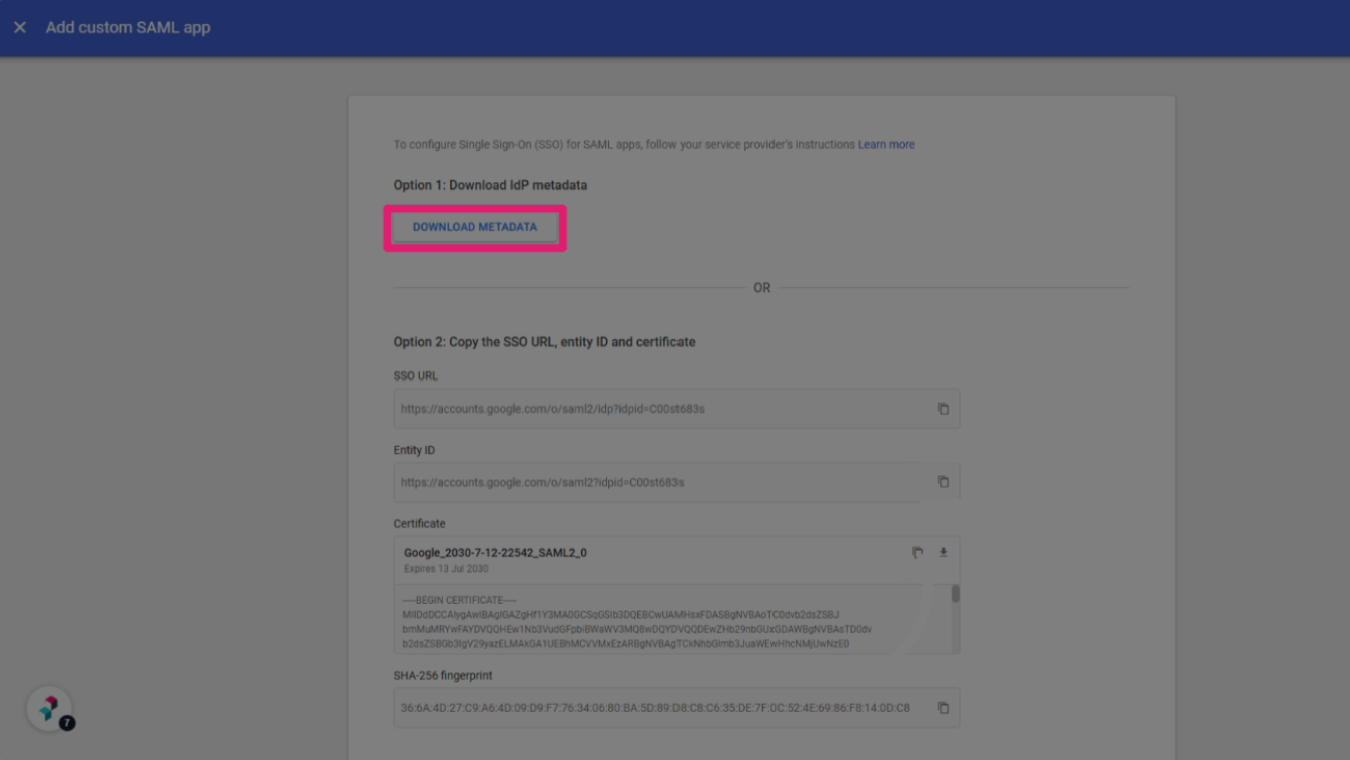This screenshot has width=1350, height=760.
Task: Click the BEGIN CERTIFICATE text block
Action: [638, 622]
